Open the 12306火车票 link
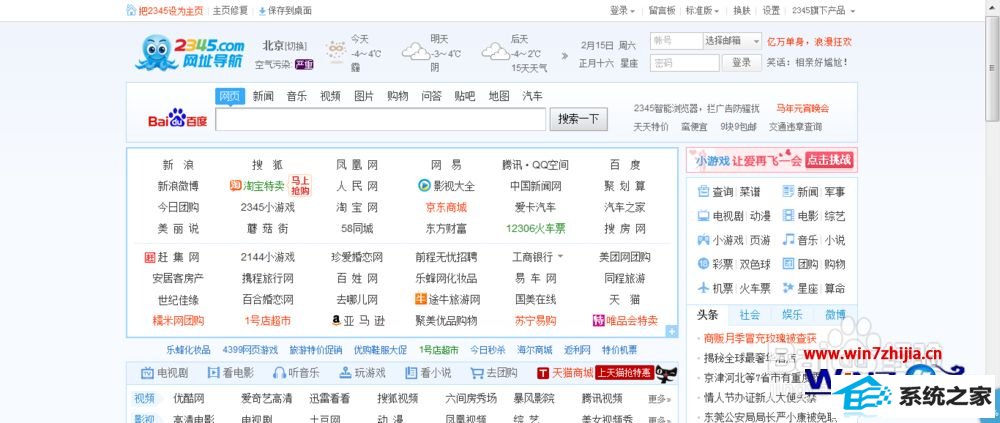 [535, 228]
